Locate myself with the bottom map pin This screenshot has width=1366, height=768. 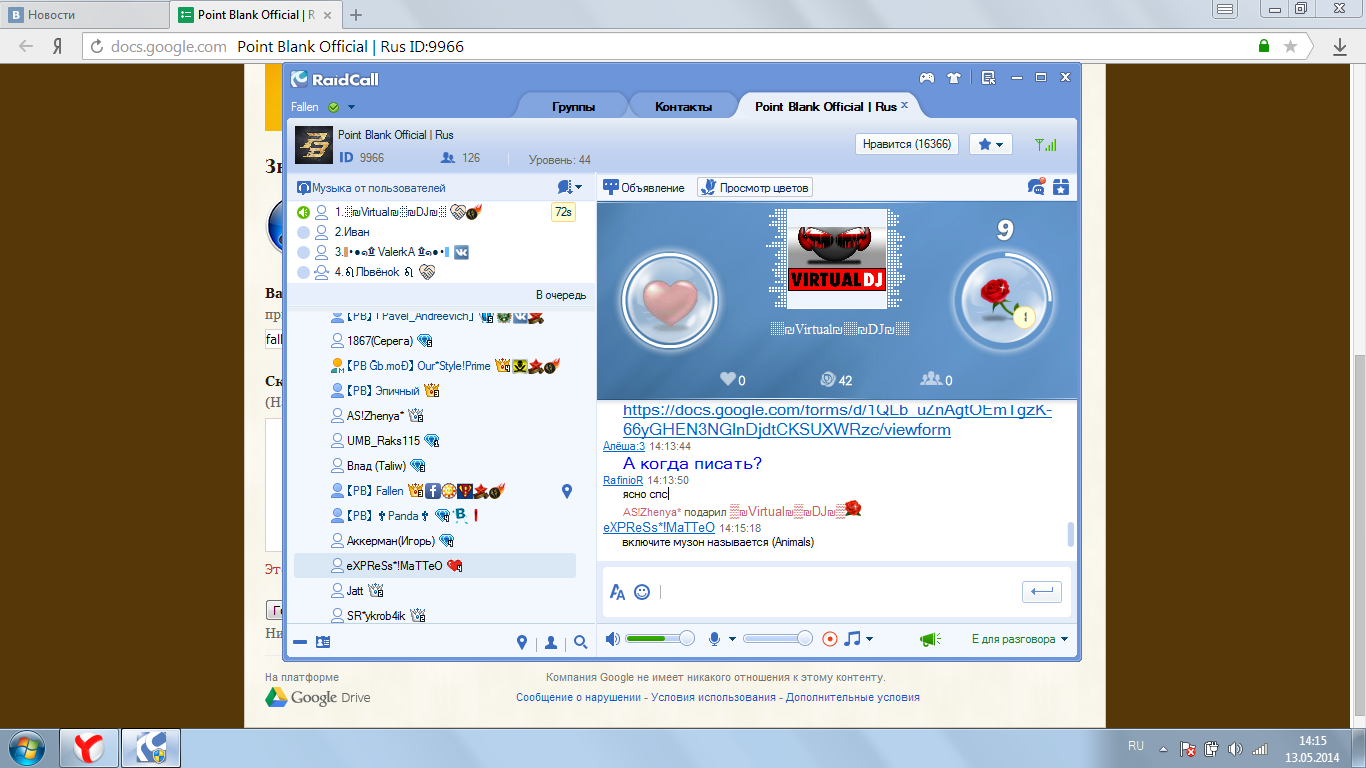tap(521, 642)
